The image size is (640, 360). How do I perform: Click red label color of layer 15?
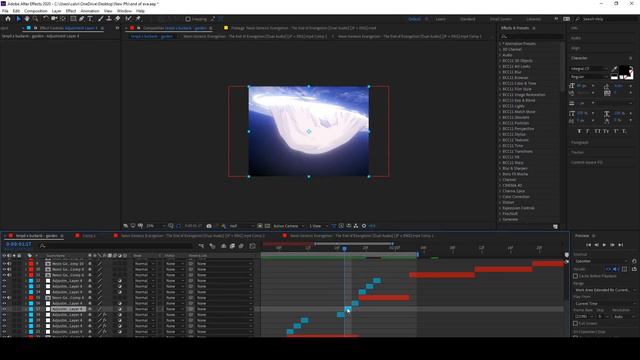click(31, 298)
